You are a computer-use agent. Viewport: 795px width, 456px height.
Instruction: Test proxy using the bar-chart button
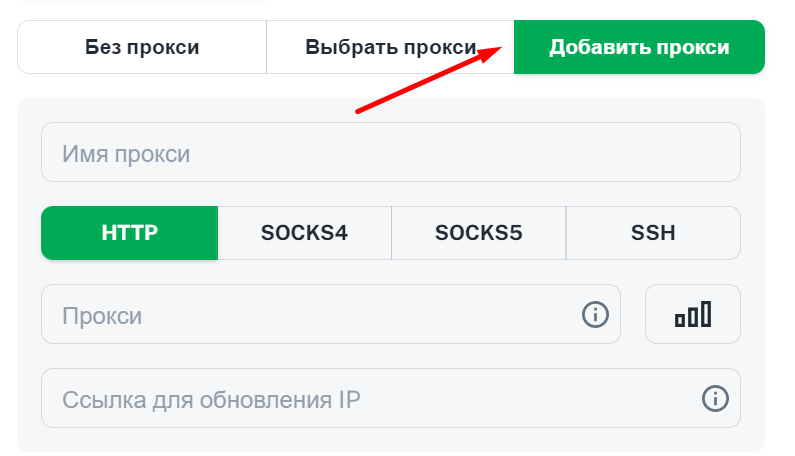693,314
